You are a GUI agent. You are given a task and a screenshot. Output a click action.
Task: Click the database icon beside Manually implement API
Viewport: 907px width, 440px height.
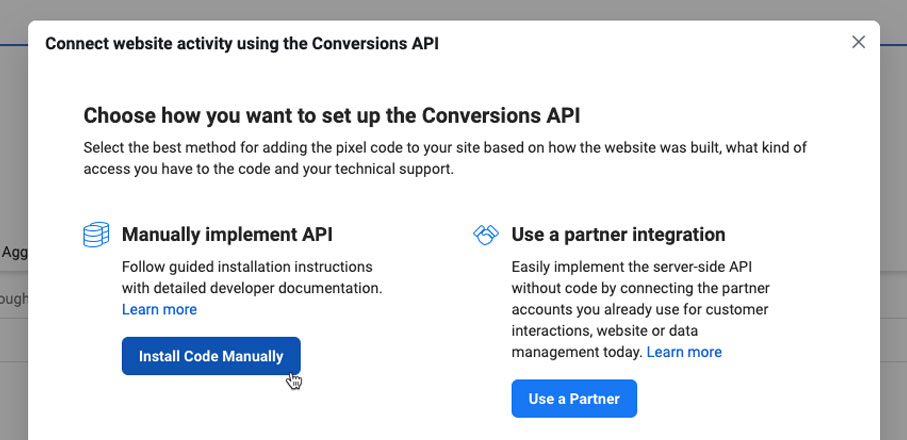click(96, 235)
